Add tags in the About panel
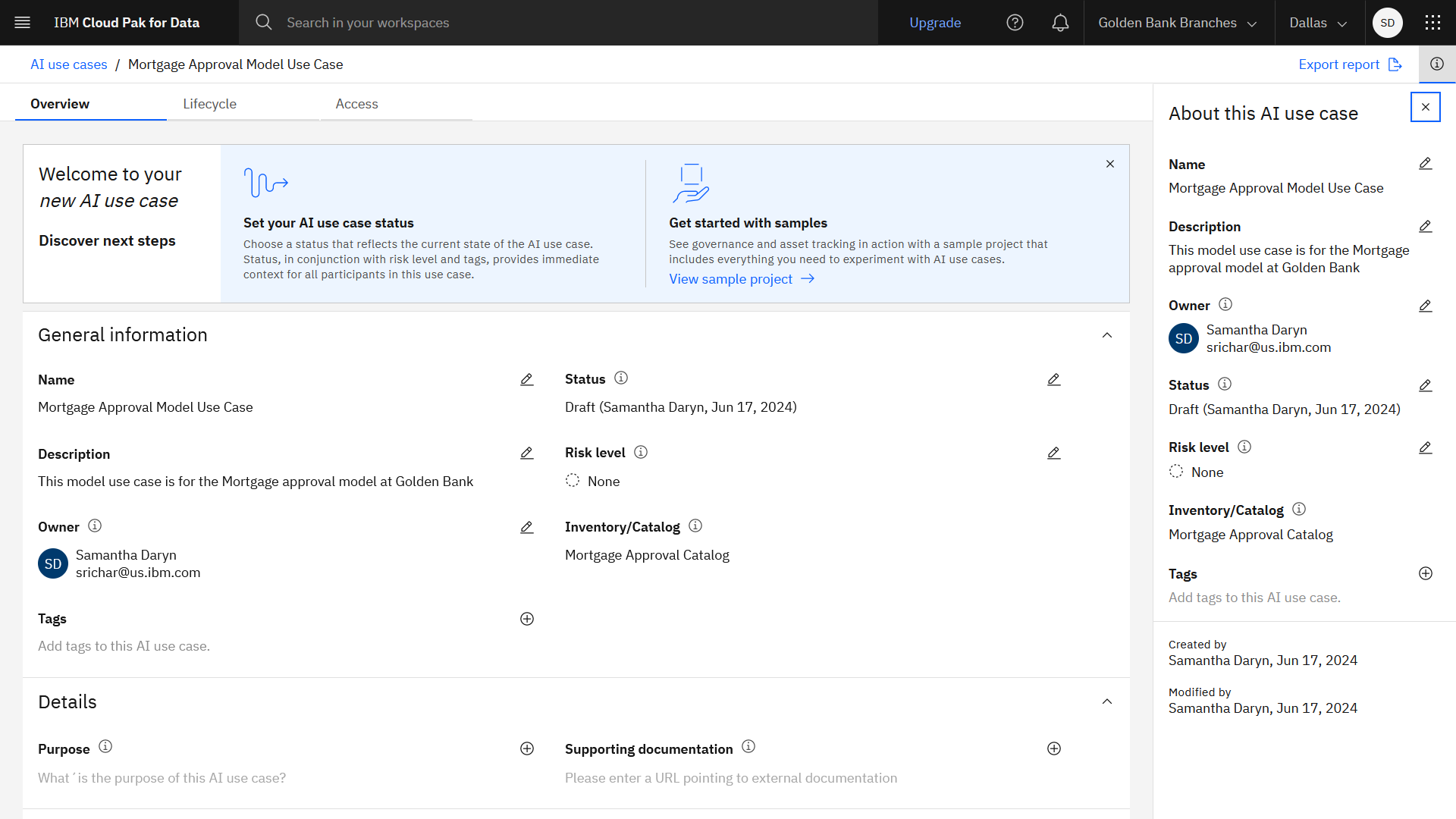The height and width of the screenshot is (819, 1456). tap(1426, 573)
